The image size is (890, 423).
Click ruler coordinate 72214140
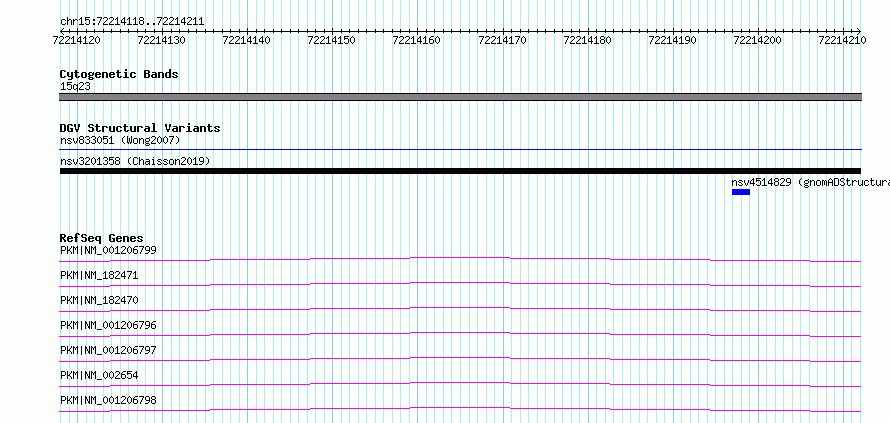247,40
